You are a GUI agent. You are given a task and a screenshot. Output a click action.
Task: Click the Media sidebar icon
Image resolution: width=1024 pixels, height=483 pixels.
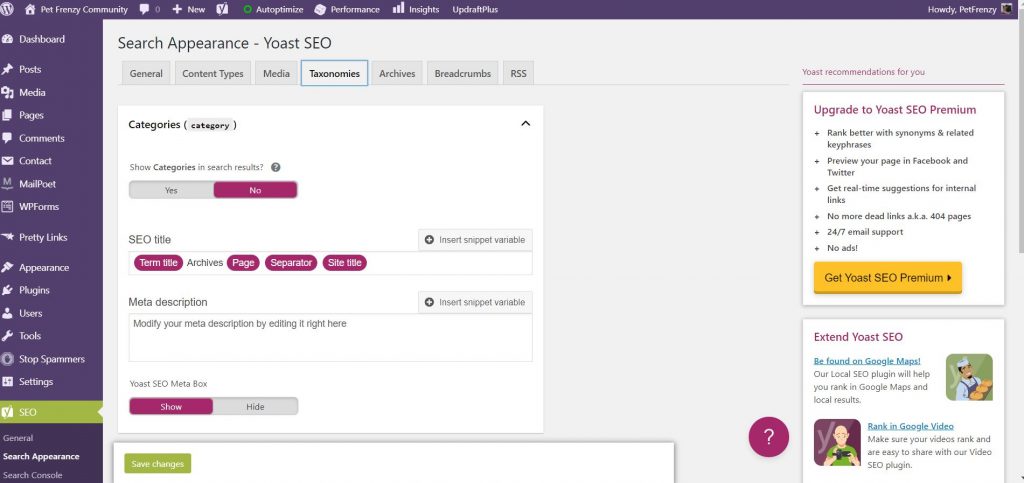click(8, 93)
